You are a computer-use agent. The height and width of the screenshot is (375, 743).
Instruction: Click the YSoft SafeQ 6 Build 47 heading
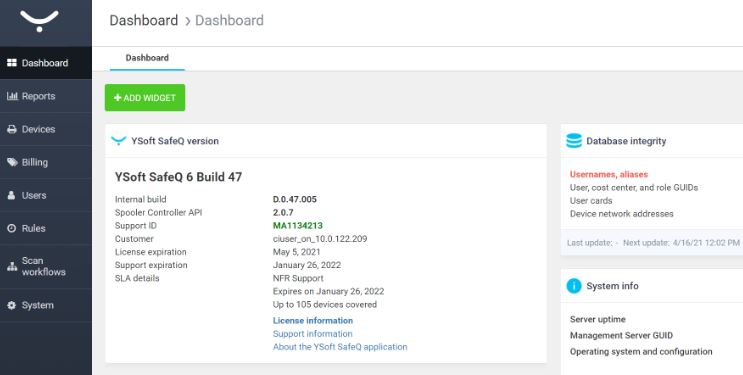[x=178, y=177]
